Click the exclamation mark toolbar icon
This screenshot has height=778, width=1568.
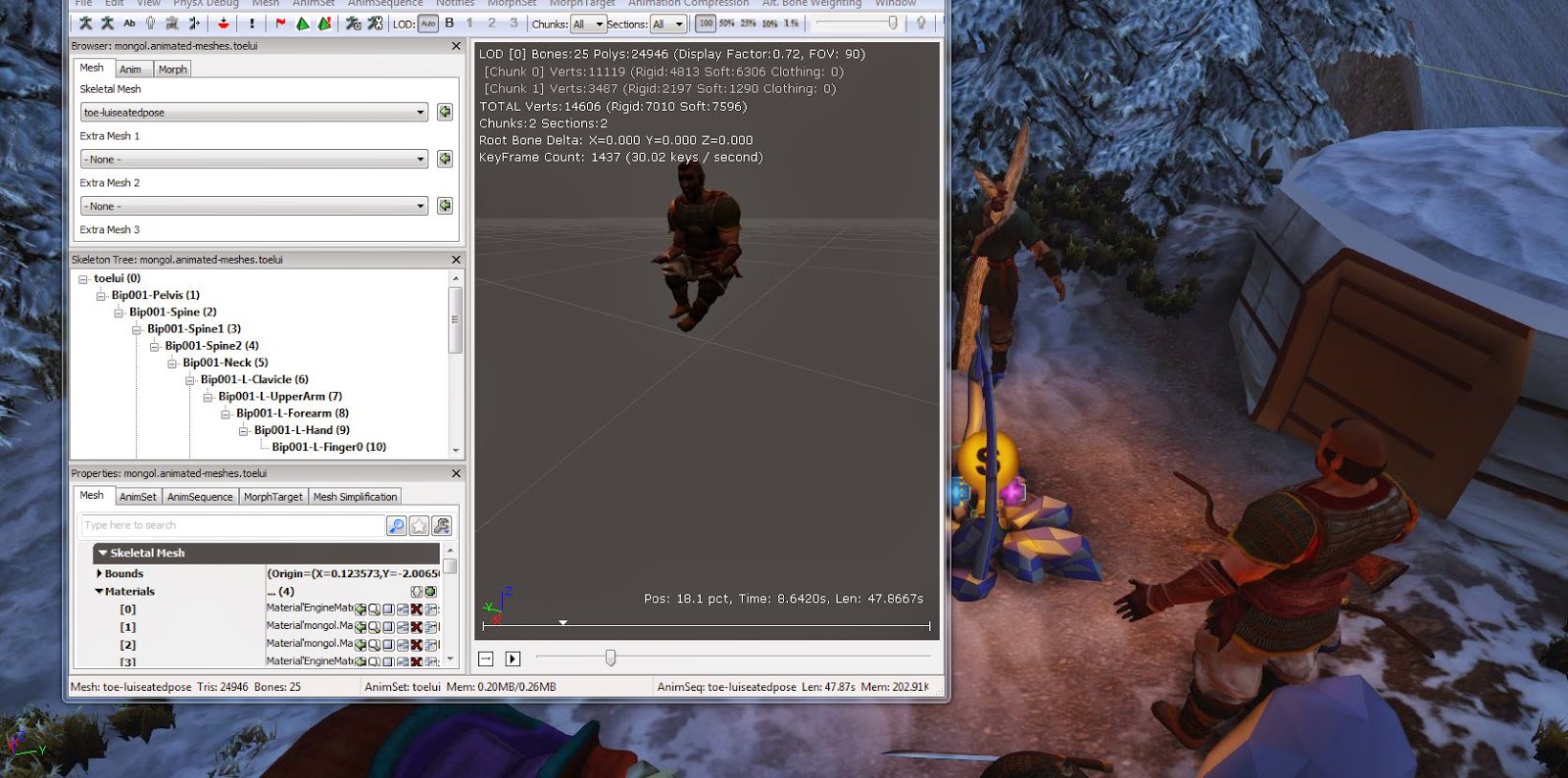coord(252,24)
